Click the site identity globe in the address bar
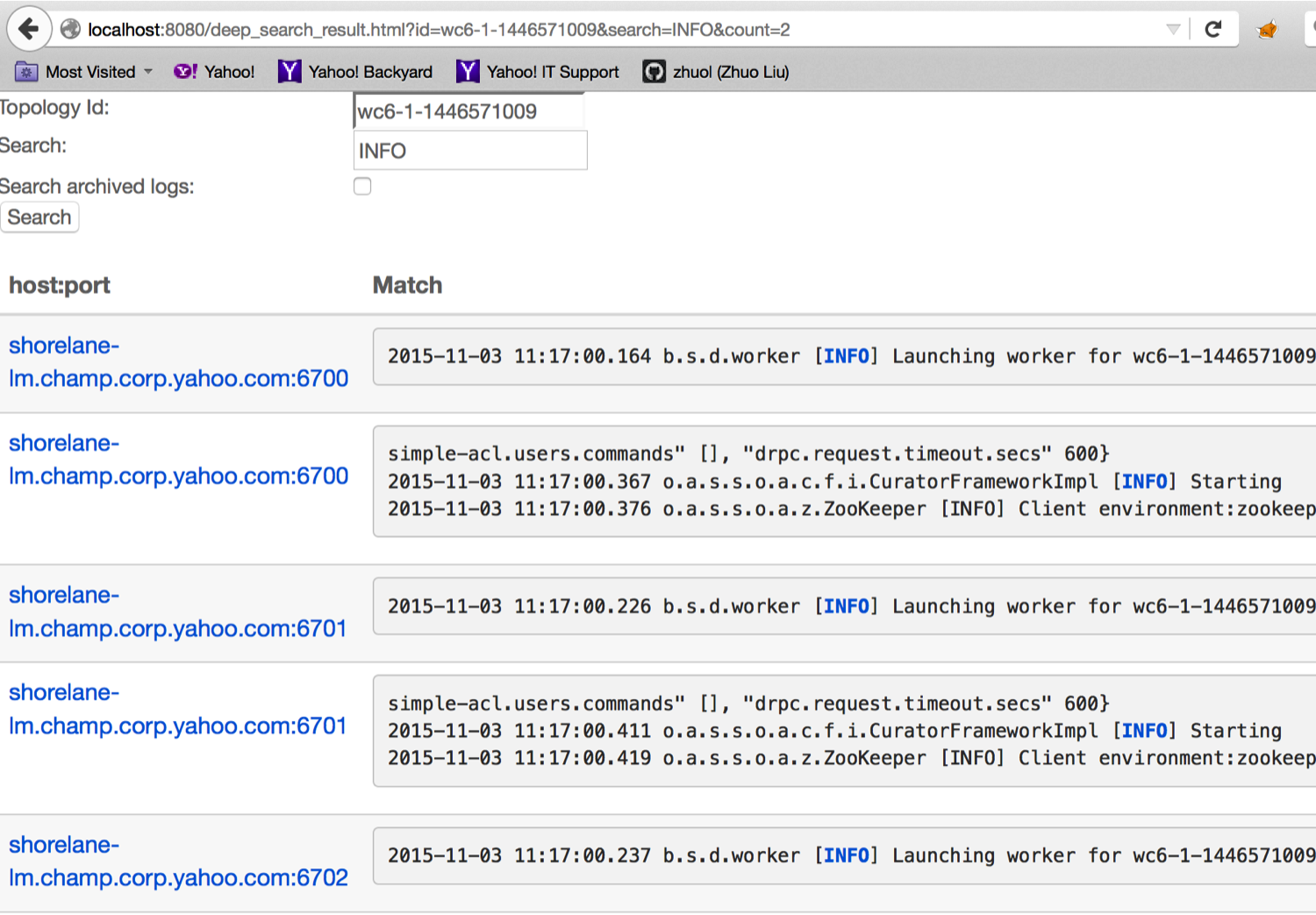Viewport: 1316px width, 915px height. 69,28
